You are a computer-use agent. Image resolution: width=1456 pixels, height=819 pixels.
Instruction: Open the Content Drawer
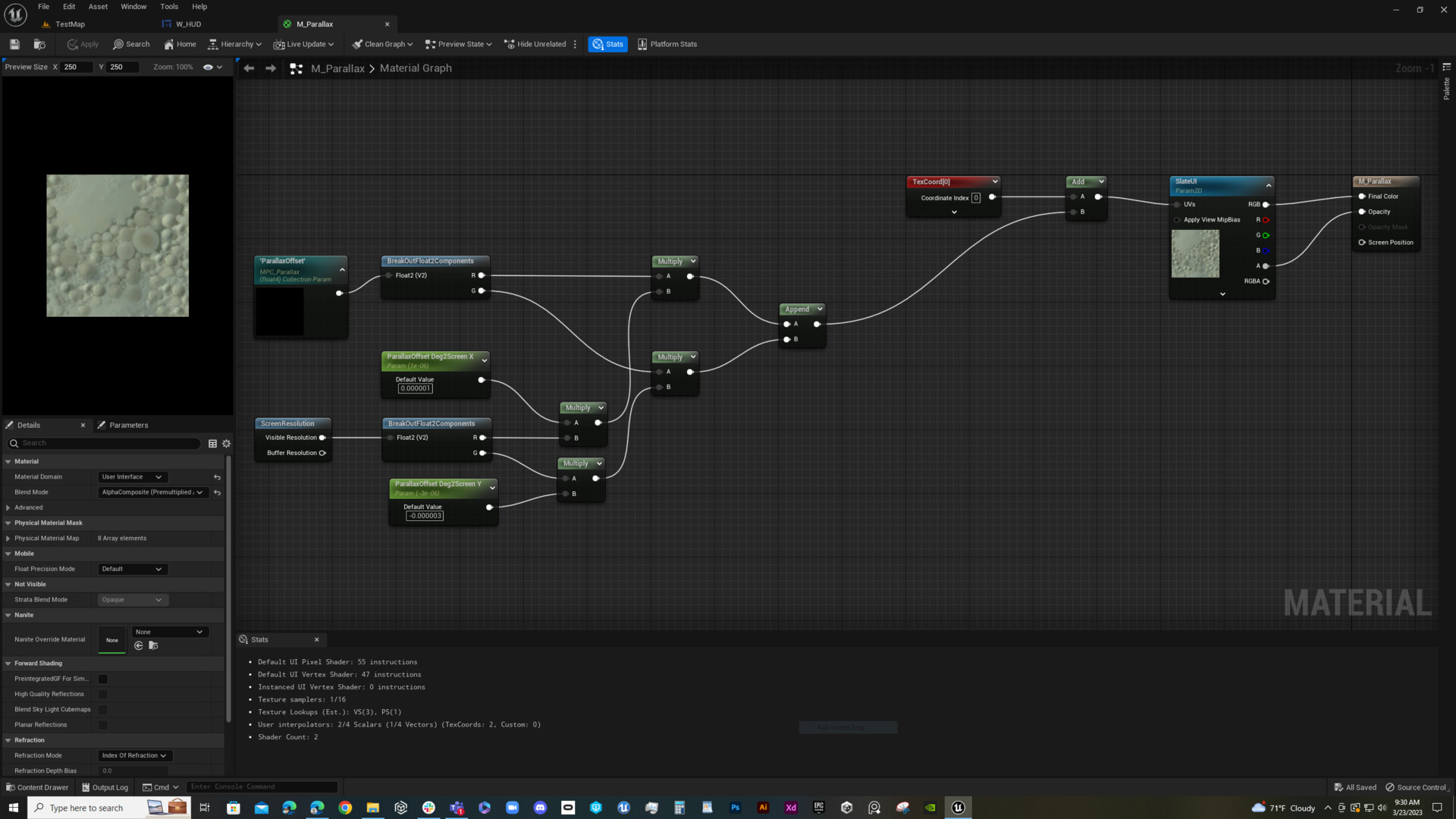click(36, 787)
